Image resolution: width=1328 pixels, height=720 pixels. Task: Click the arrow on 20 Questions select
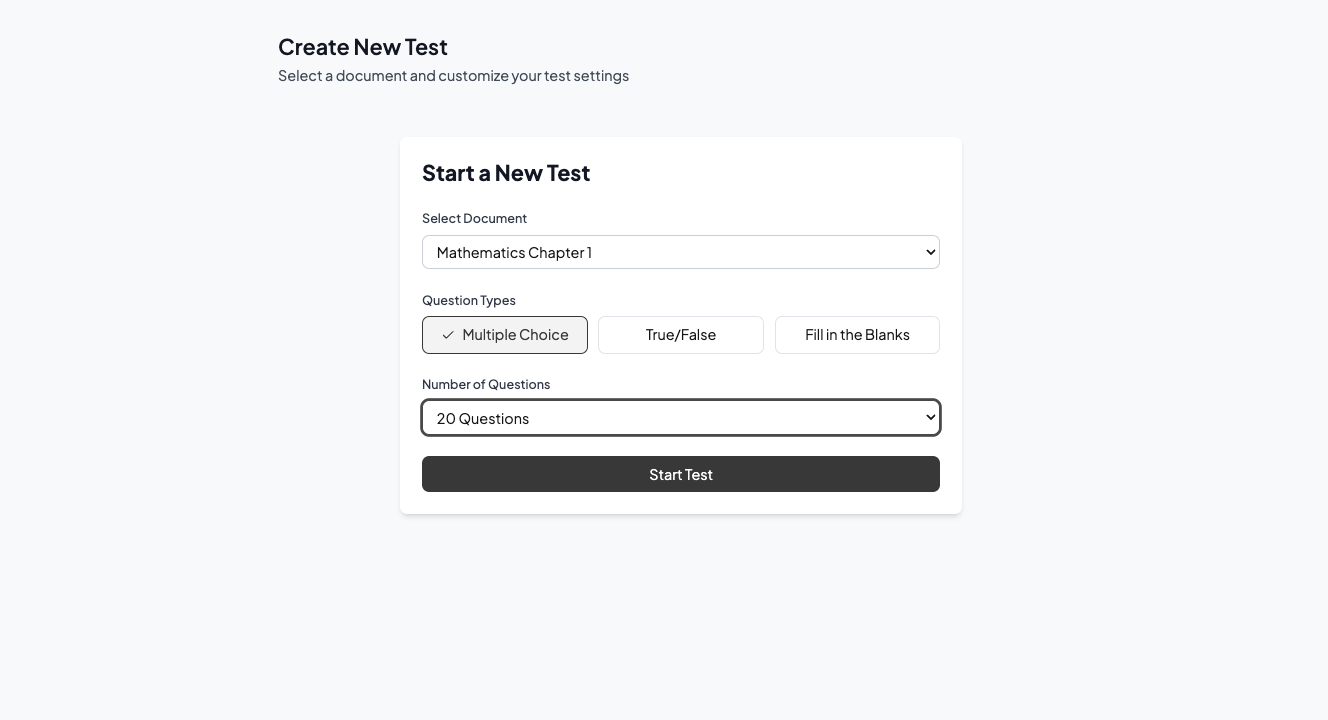pyautogui.click(x=930, y=418)
